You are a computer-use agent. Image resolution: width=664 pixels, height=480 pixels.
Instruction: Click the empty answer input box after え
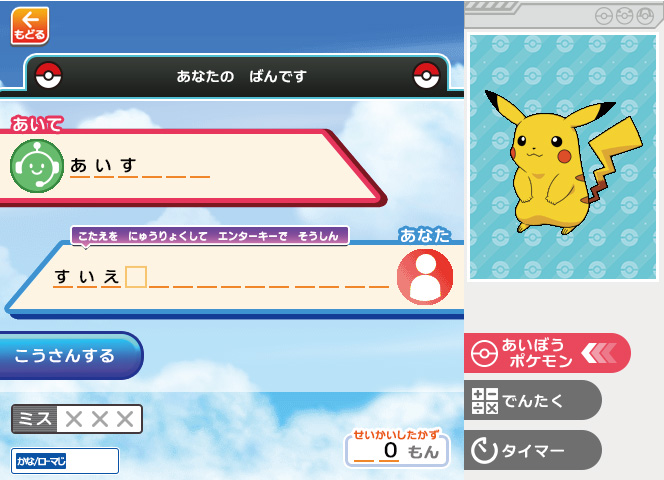pos(136,277)
